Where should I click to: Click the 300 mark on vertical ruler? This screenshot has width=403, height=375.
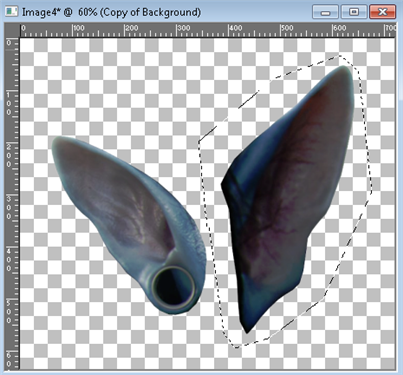pyautogui.click(x=9, y=208)
